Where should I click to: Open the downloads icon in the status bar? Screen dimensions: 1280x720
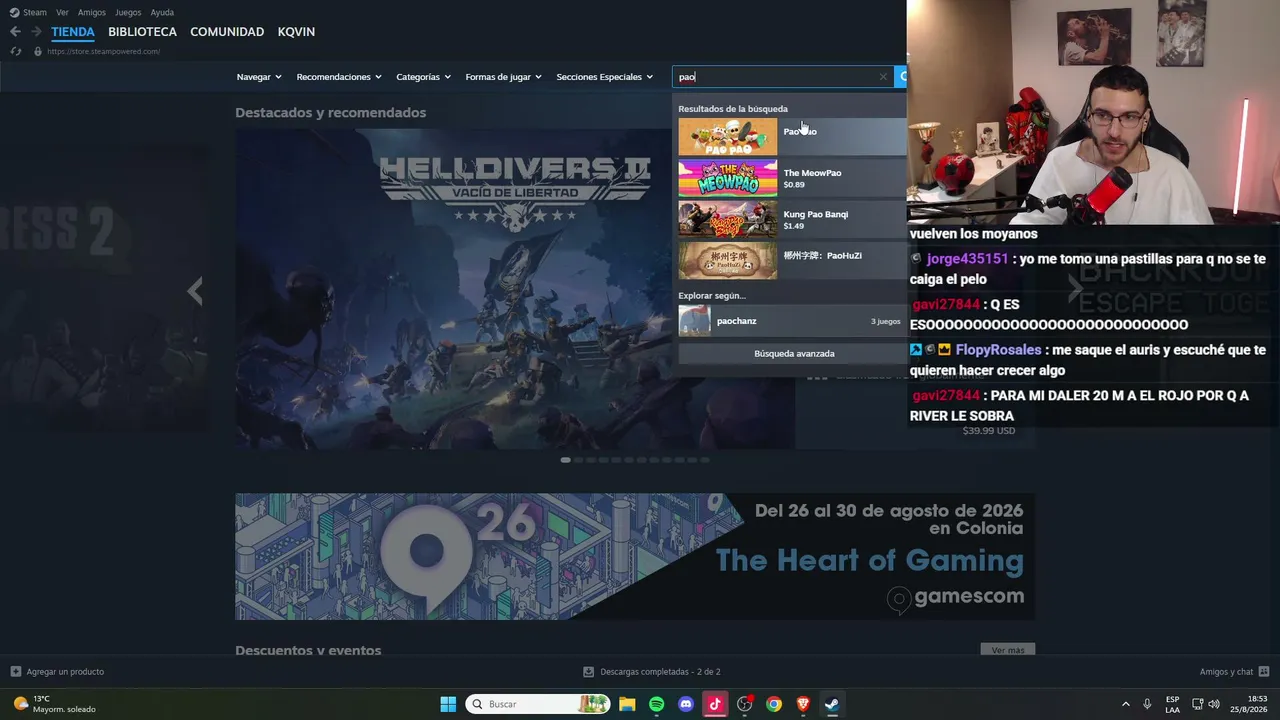(x=589, y=671)
